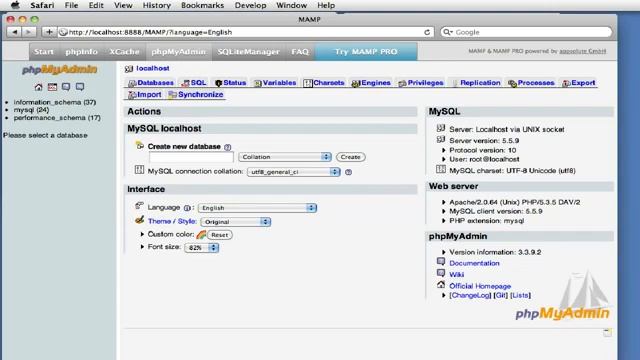
Task: Click the Theme / Style link
Action: 172,221
